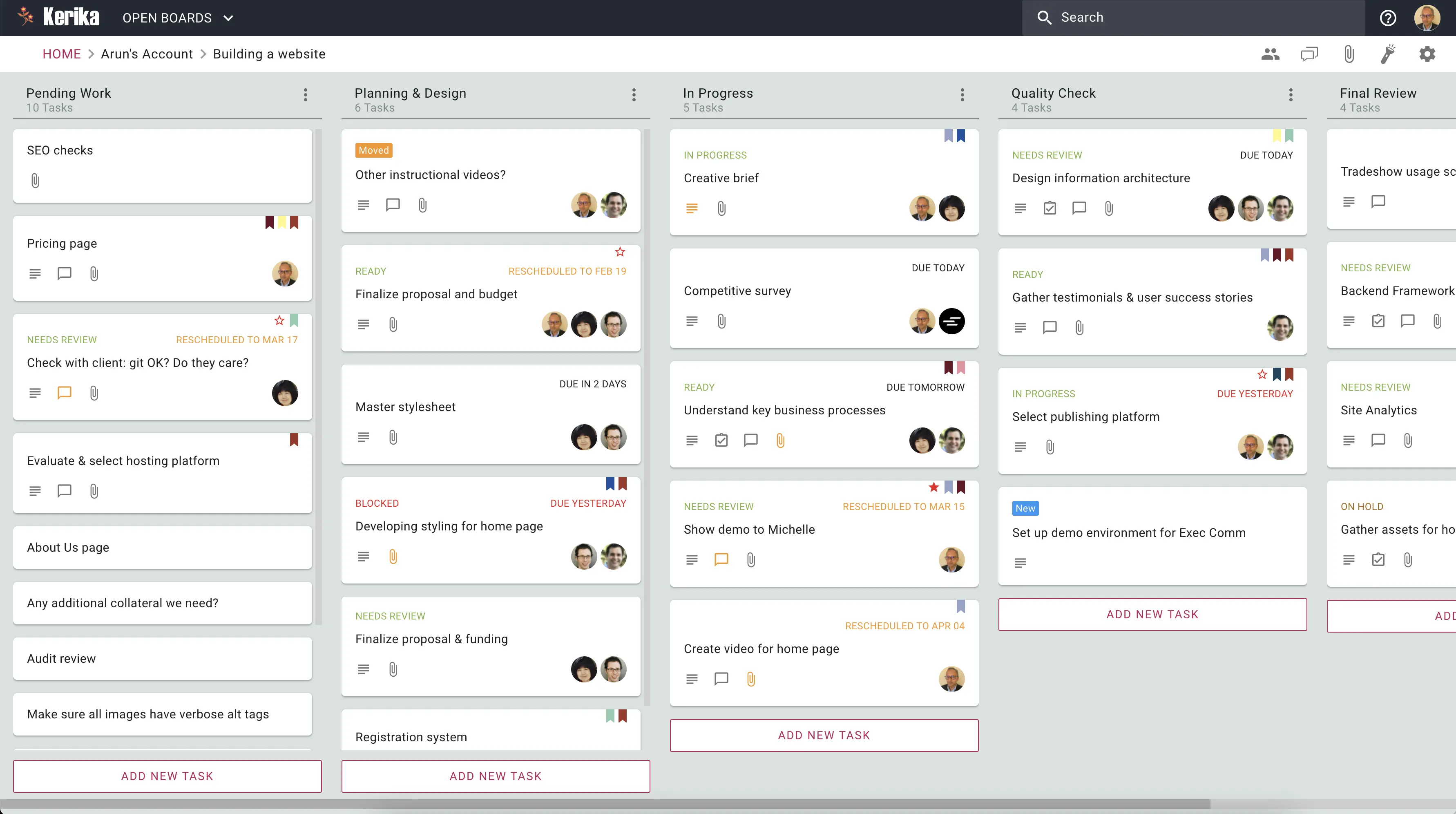Add new task in Planning & Design column
This screenshot has width=1456, height=814.
point(496,776)
